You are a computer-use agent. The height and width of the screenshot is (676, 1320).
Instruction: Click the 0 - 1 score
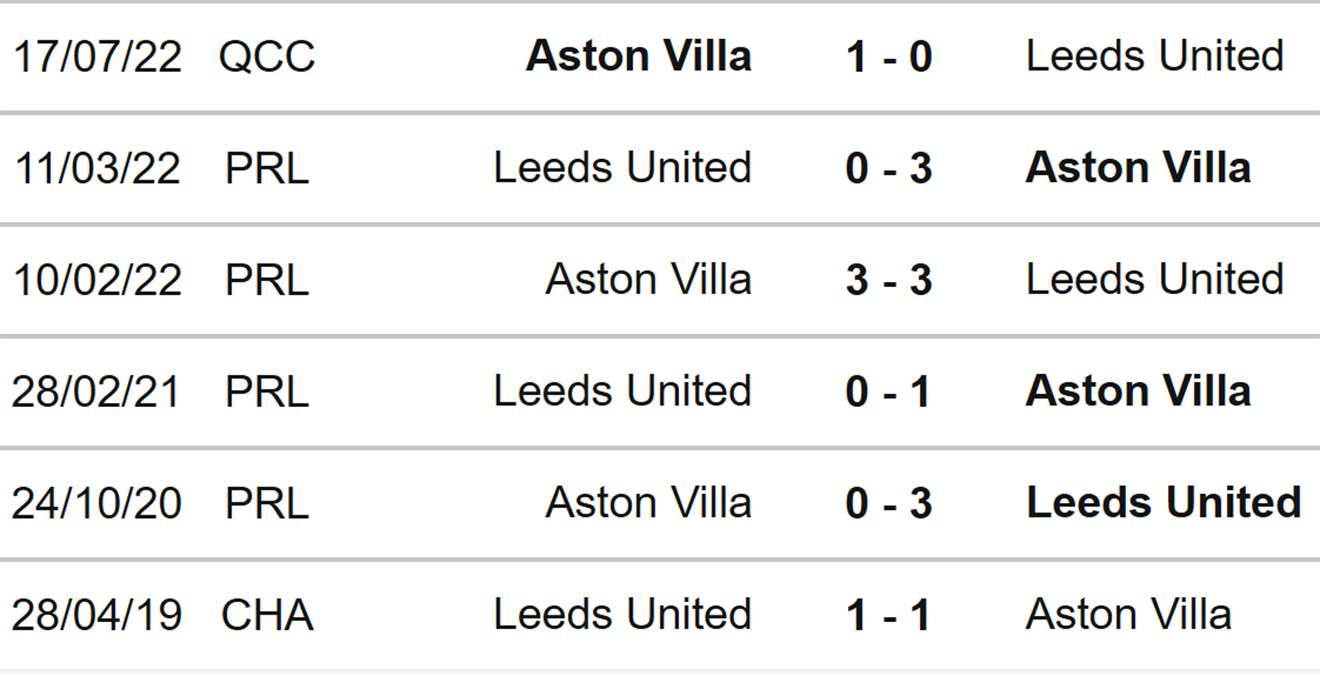tap(888, 391)
